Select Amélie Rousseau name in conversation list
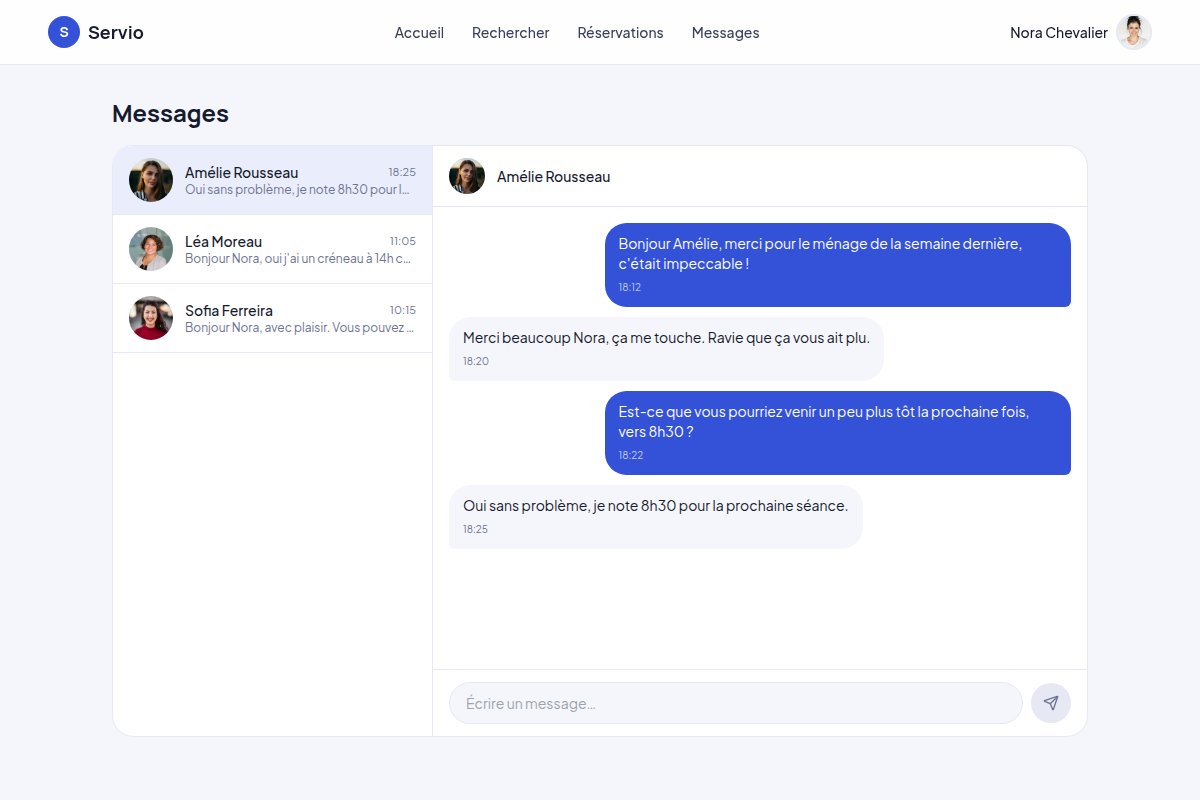The image size is (1200, 800). pyautogui.click(x=241, y=172)
